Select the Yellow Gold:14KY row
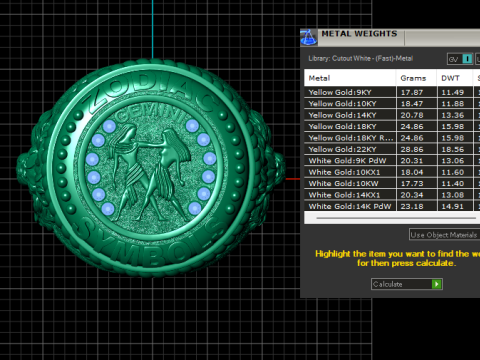Image resolution: width=480 pixels, height=360 pixels. [x=392, y=115]
